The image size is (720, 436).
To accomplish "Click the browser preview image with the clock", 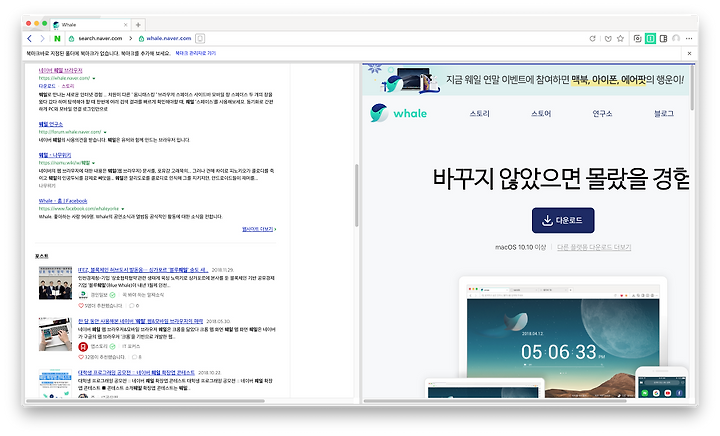I will tap(563, 337).
